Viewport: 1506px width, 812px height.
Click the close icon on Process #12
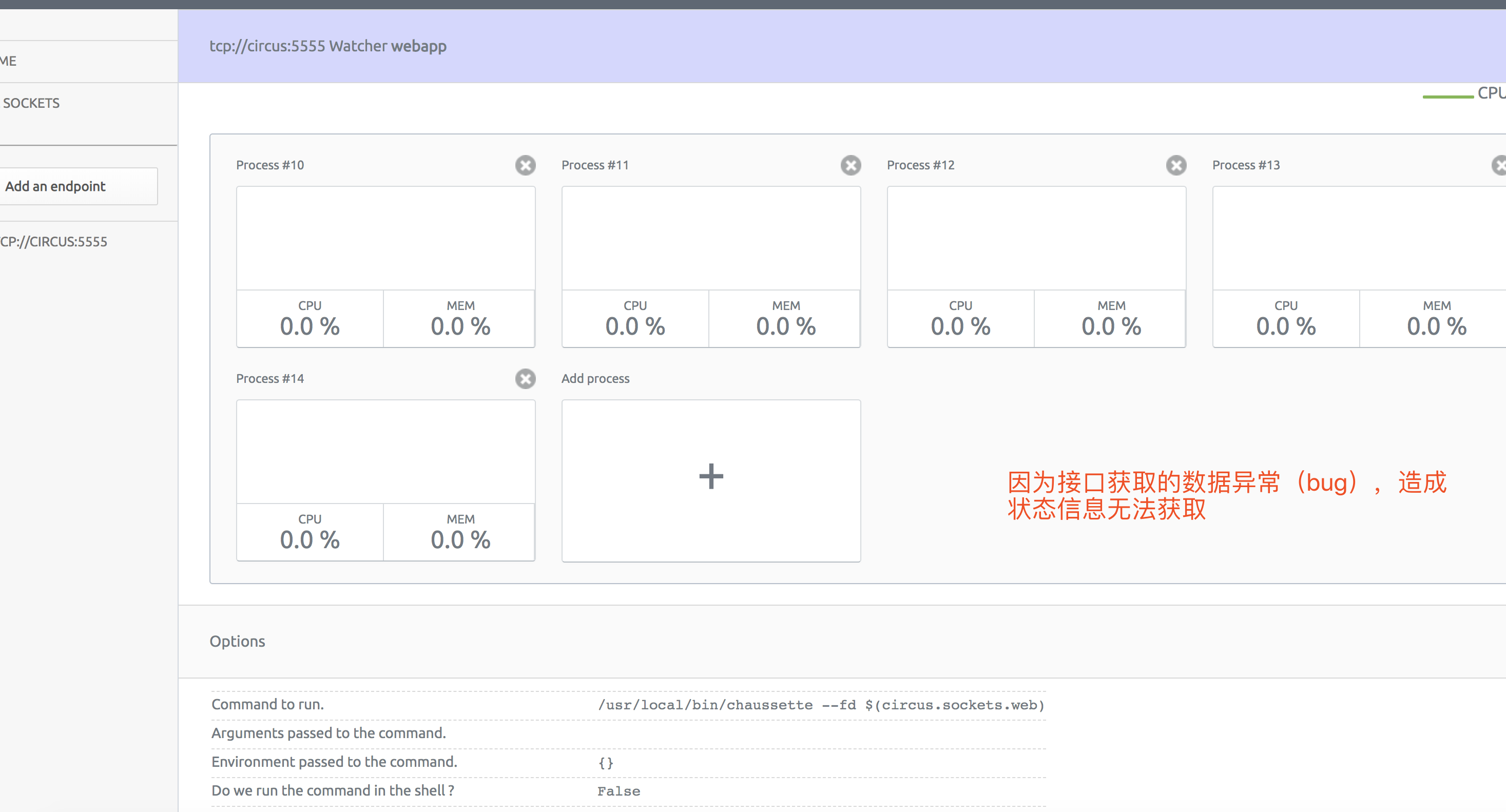[1176, 165]
